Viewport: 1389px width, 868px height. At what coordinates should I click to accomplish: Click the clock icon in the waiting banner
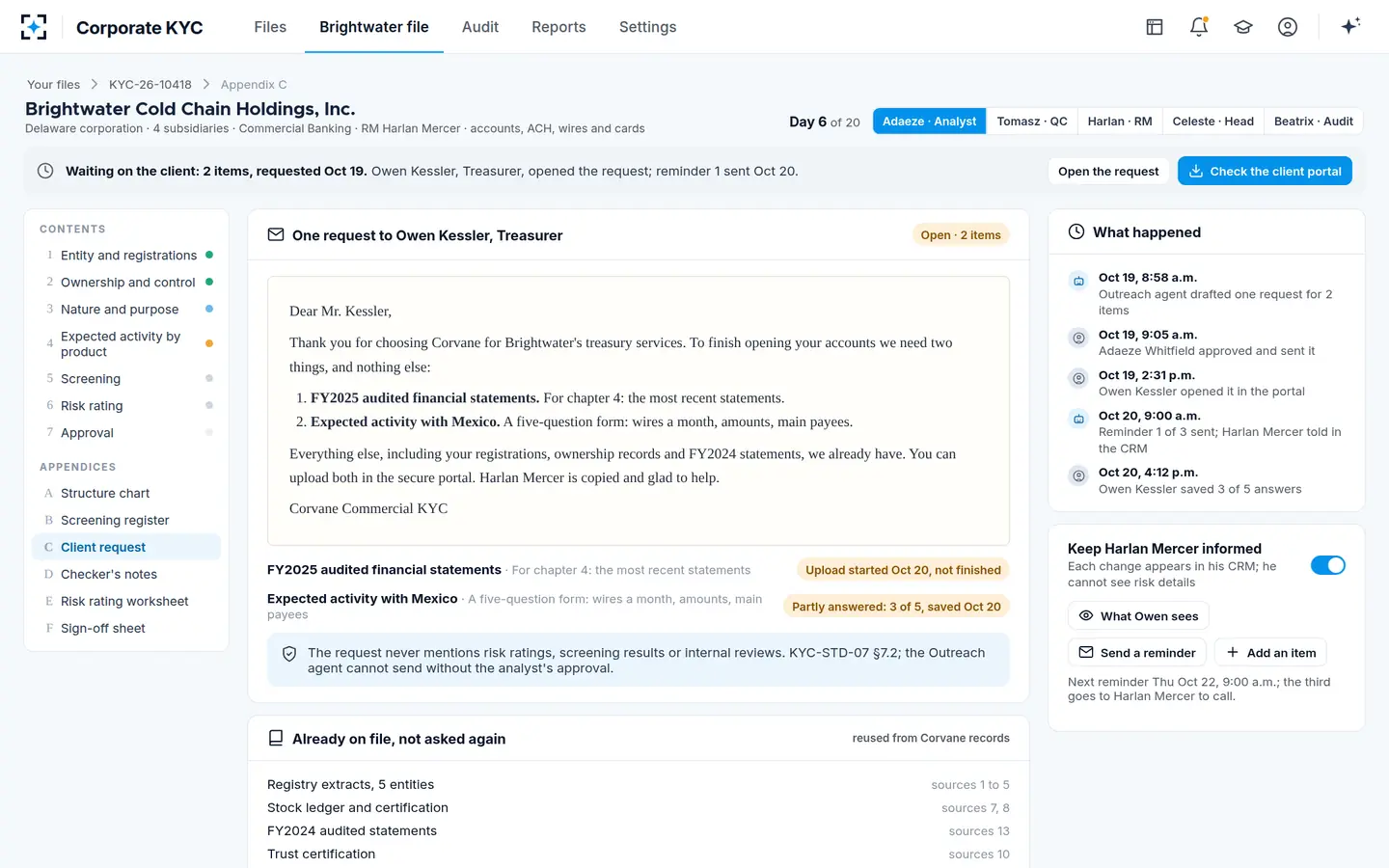click(x=45, y=171)
